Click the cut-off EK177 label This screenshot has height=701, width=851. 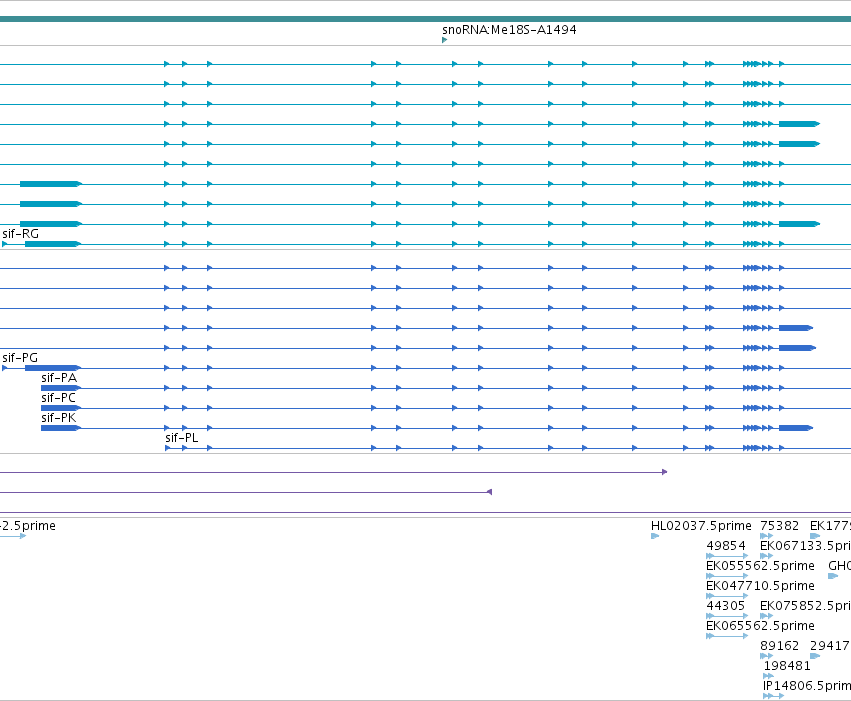pyautogui.click(x=830, y=526)
